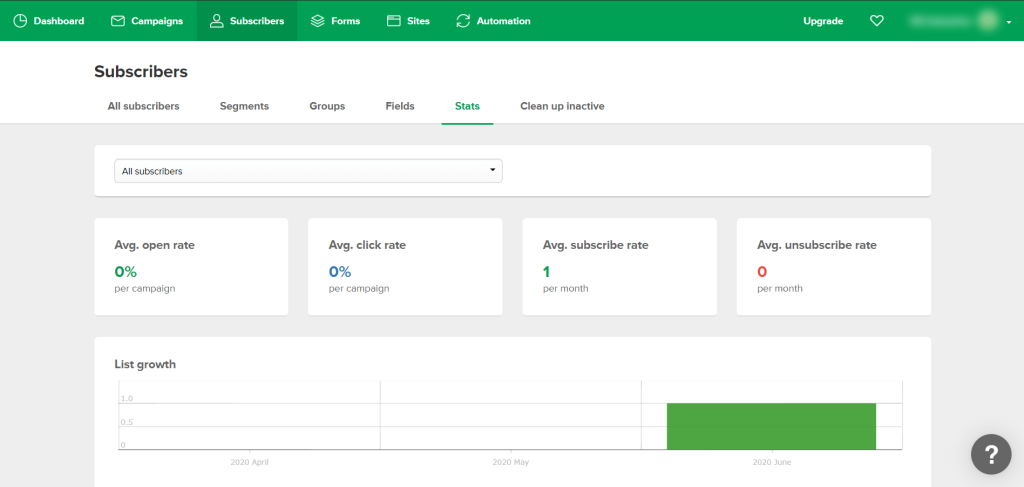Switch to the Segments tab

[244, 106]
